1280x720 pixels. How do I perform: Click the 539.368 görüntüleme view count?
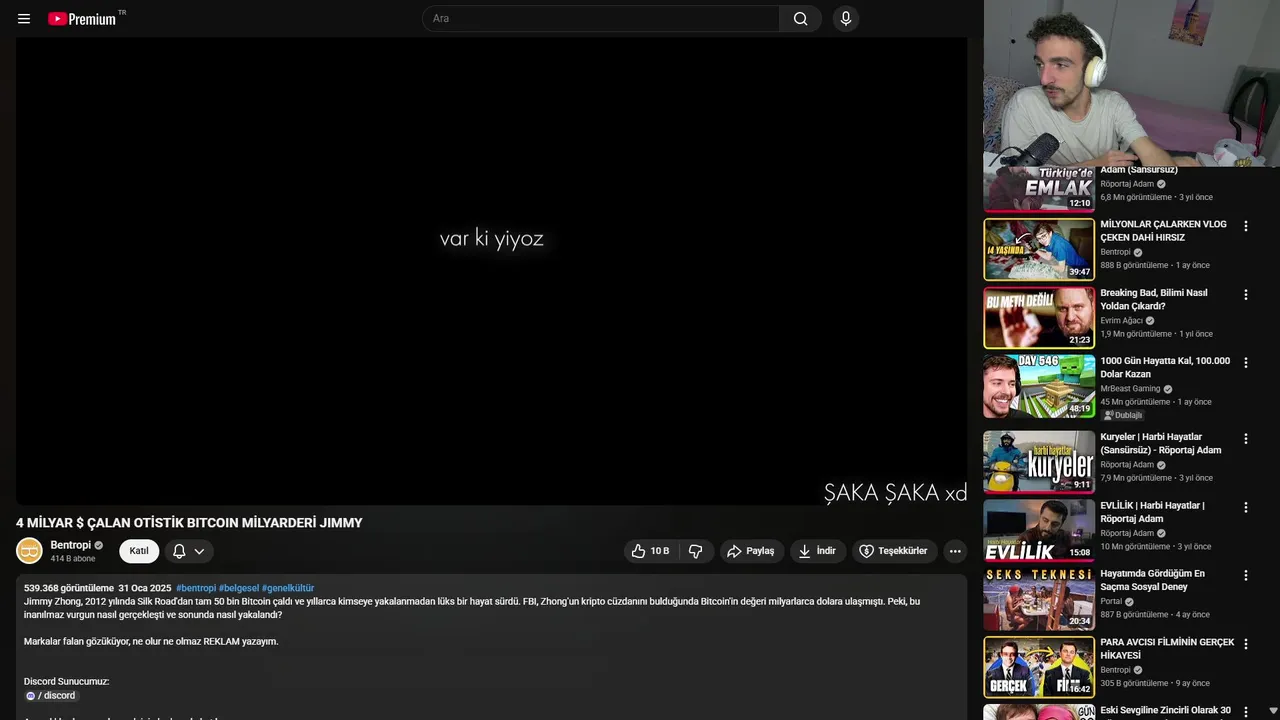pyautogui.click(x=69, y=588)
